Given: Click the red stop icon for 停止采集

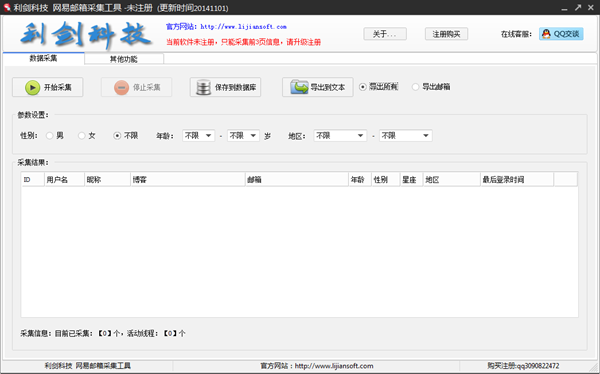Looking at the screenshot, I should (x=121, y=87).
